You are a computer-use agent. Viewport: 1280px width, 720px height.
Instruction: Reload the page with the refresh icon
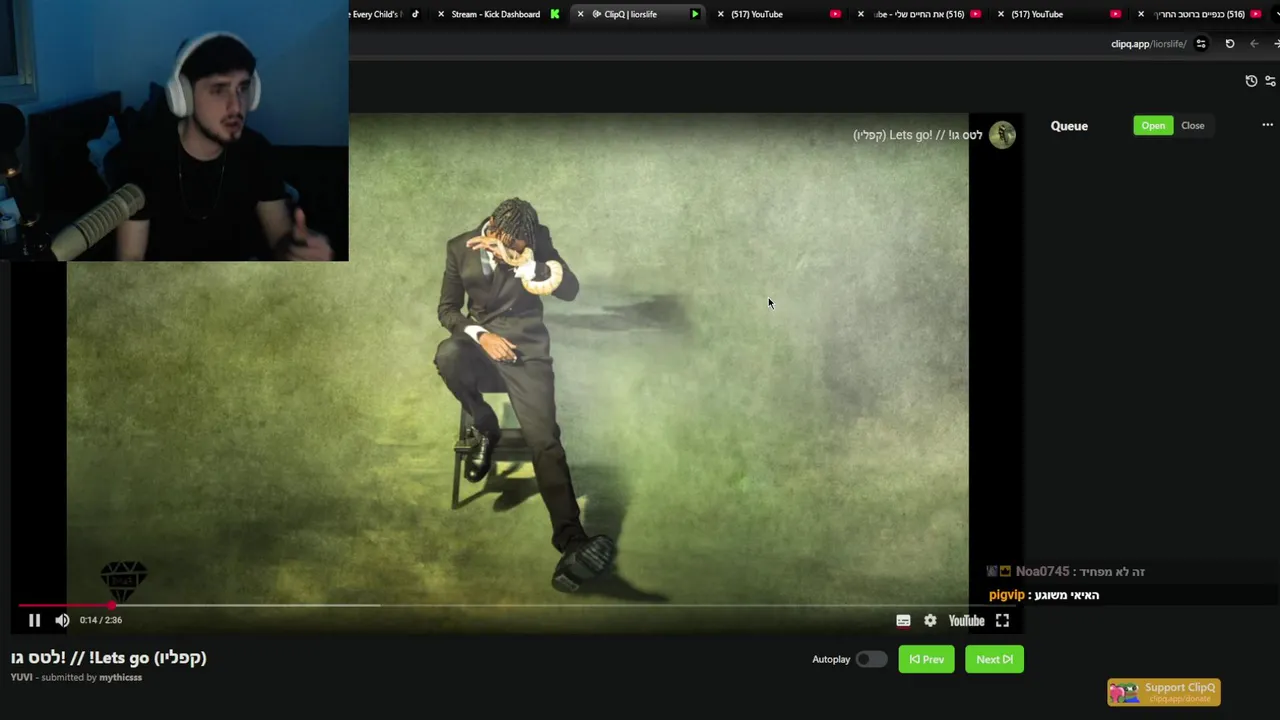[x=1230, y=44]
